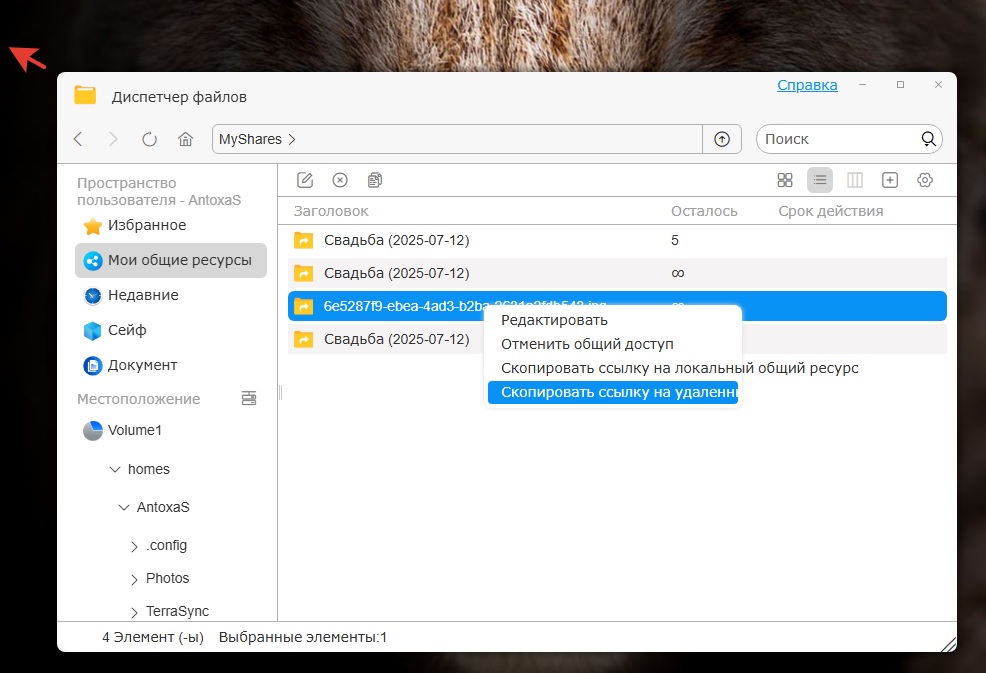Click MyShares in the path bar
This screenshot has height=673, width=986.
(250, 139)
